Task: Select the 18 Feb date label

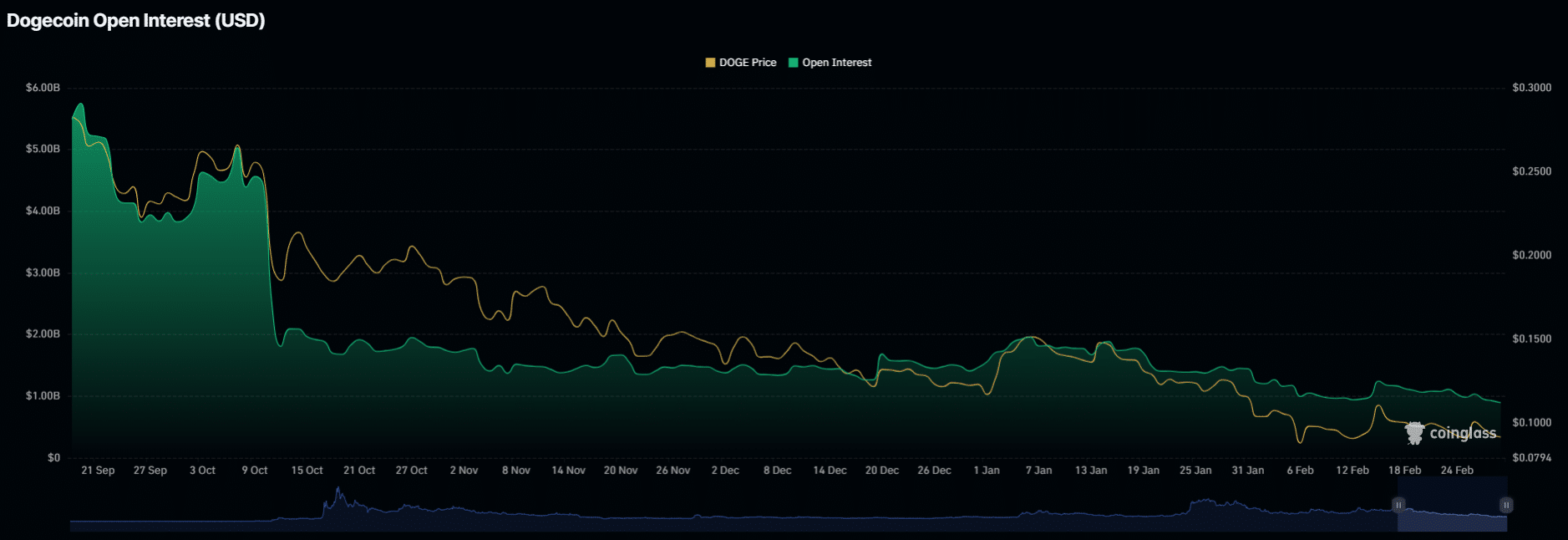Action: 1404,471
